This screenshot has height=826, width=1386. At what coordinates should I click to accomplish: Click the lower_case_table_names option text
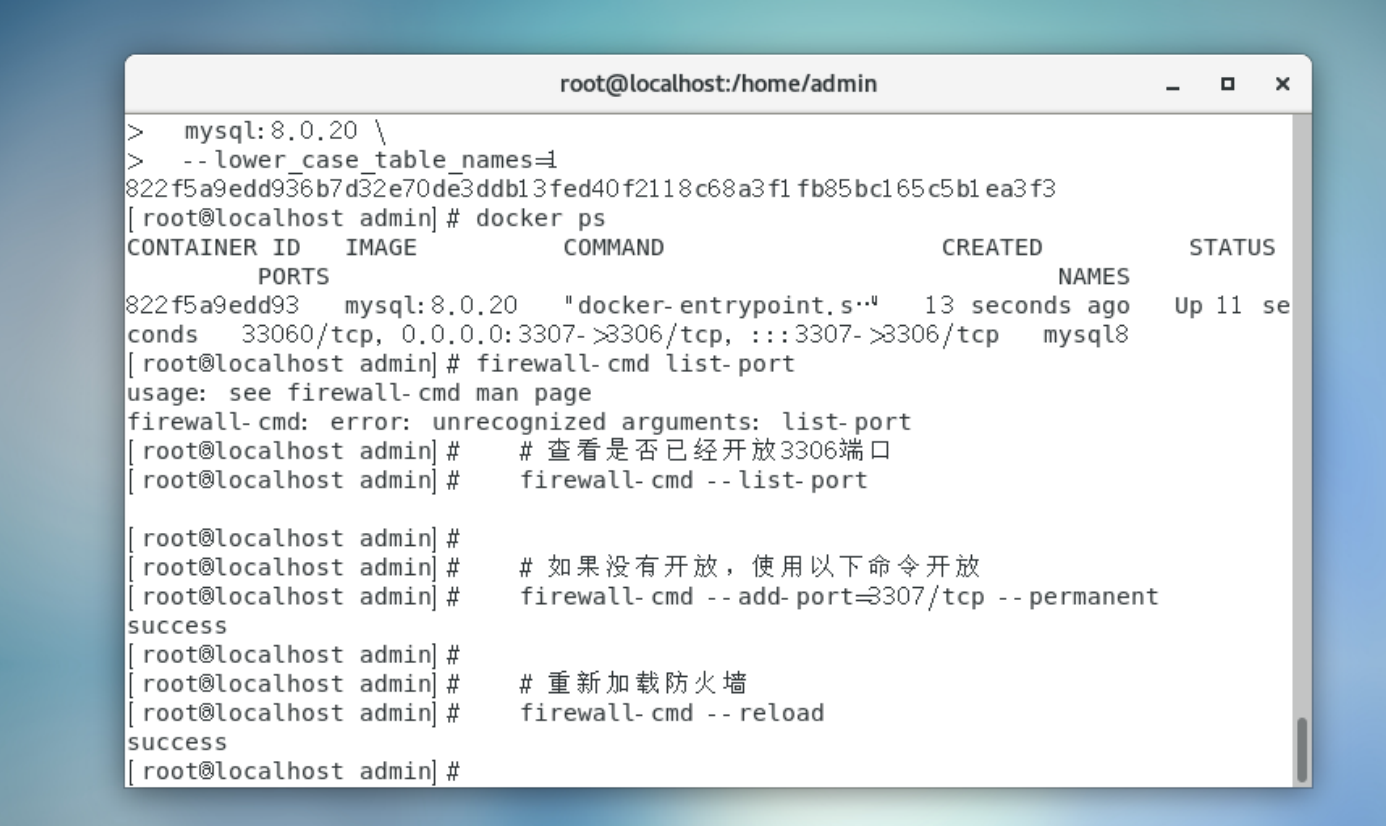click(369, 160)
